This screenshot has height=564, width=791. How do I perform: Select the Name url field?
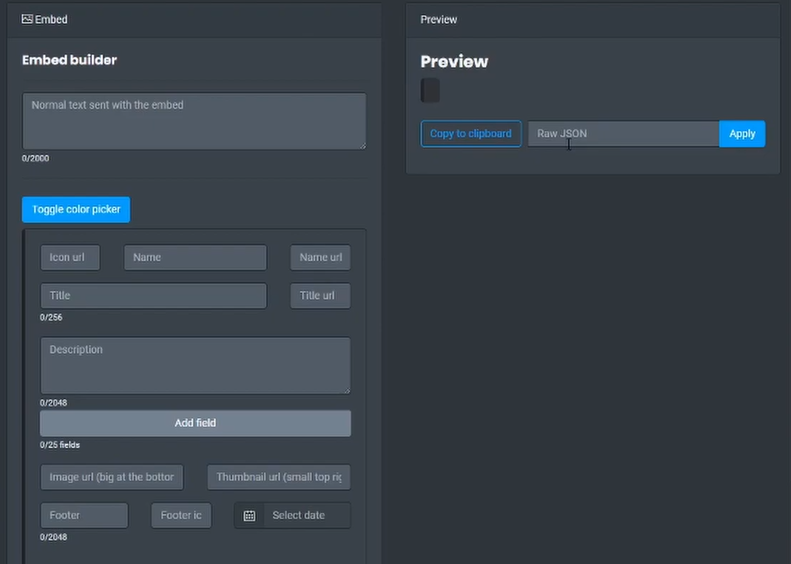click(320, 257)
